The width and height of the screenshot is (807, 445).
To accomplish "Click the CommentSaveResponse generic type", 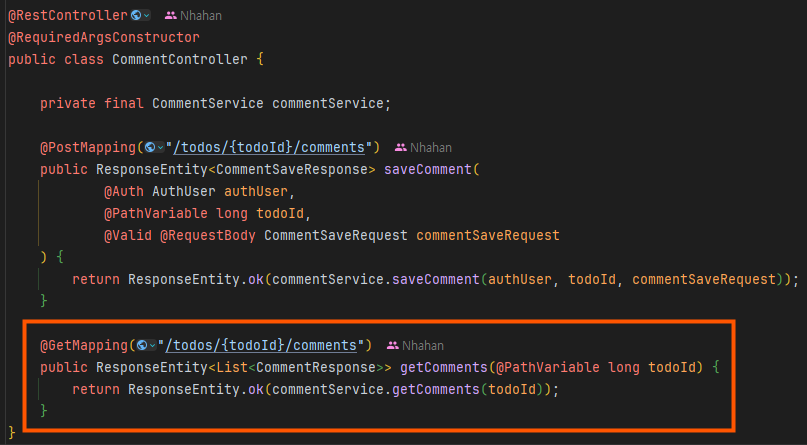I will [292, 169].
